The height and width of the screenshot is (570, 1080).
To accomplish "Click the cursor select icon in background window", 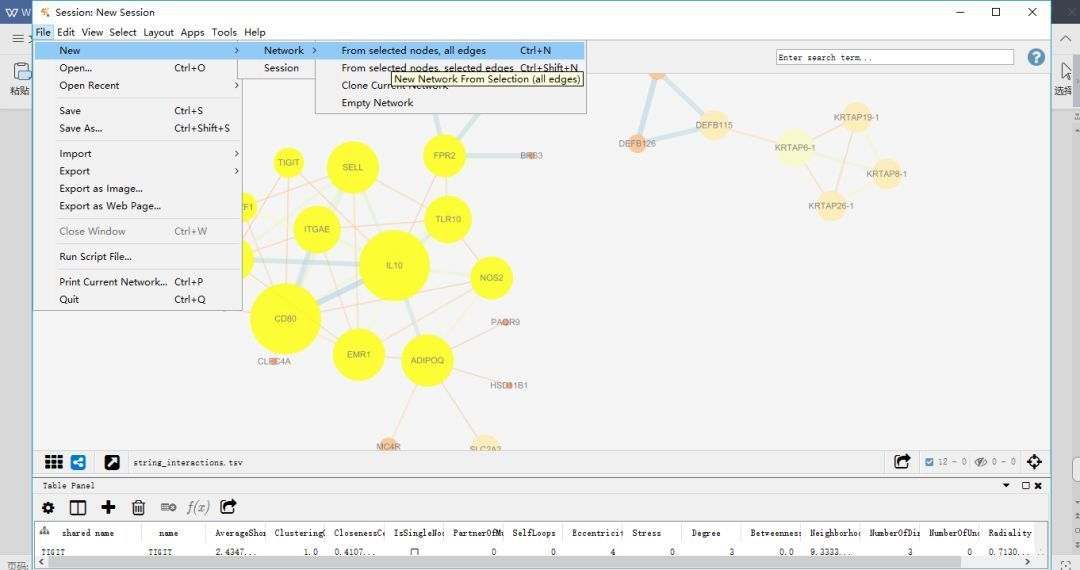I will pyautogui.click(x=1066, y=71).
